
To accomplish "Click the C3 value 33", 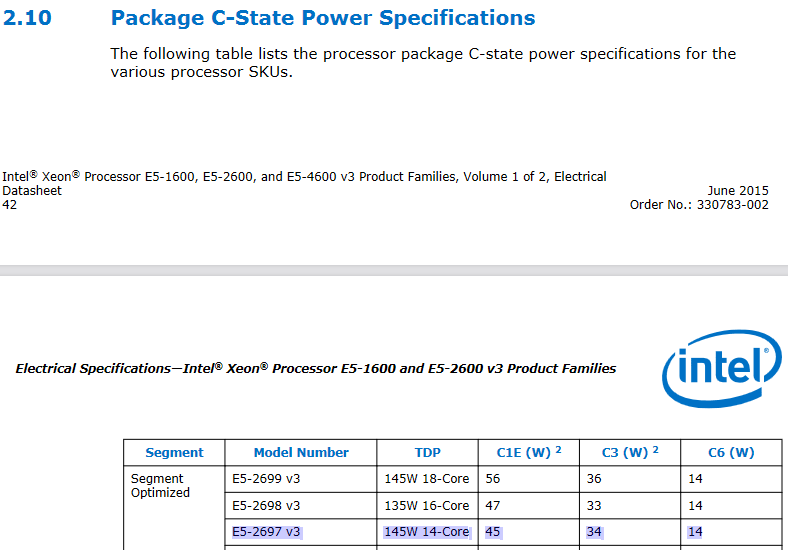I will (x=594, y=506).
